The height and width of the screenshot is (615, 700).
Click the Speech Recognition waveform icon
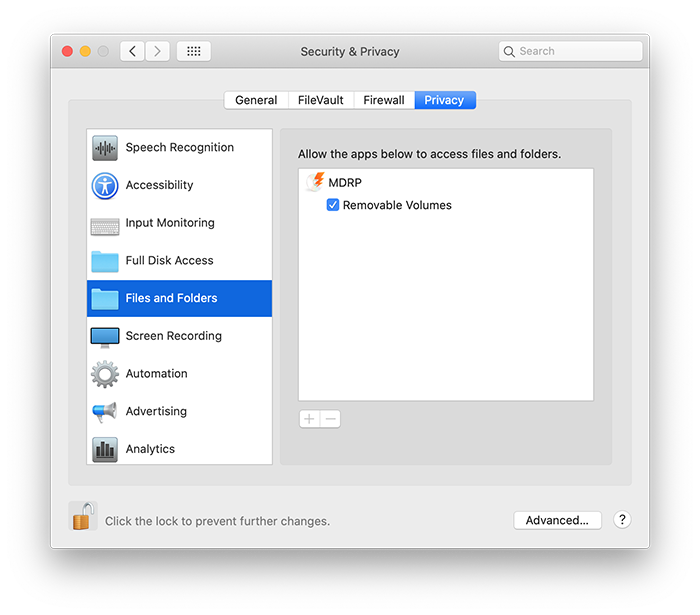[105, 148]
